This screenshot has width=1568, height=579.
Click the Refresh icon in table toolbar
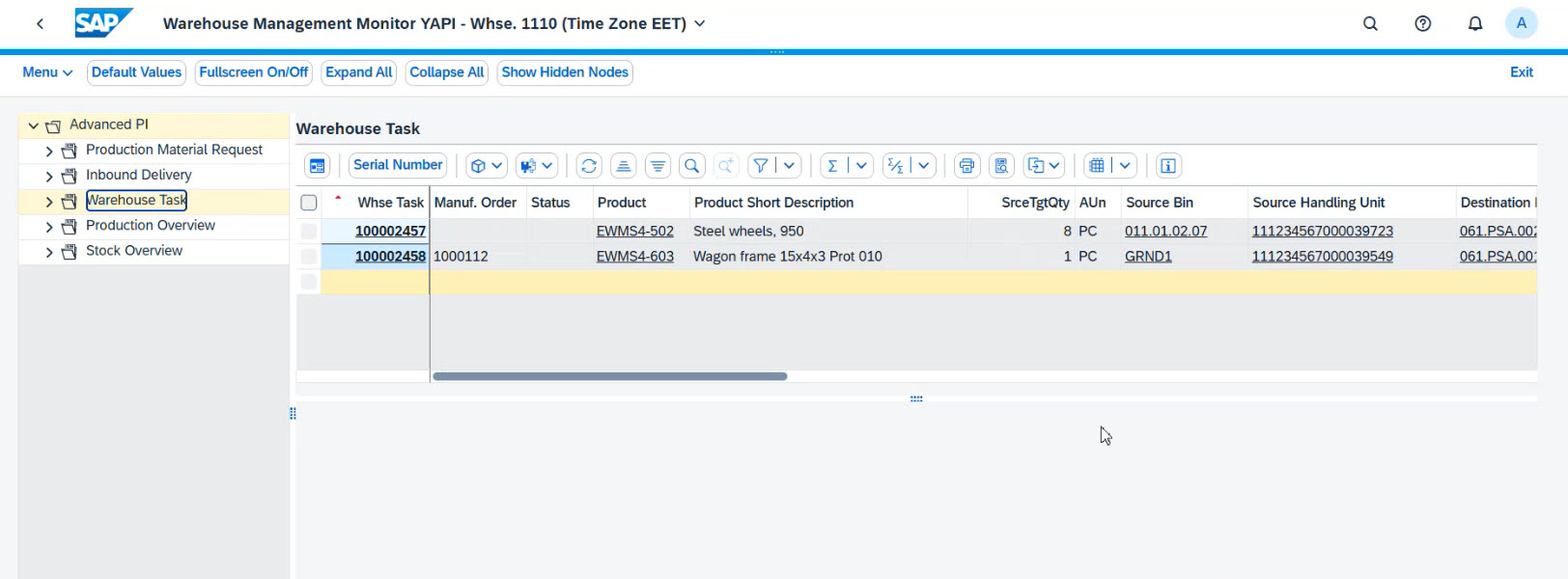point(589,166)
